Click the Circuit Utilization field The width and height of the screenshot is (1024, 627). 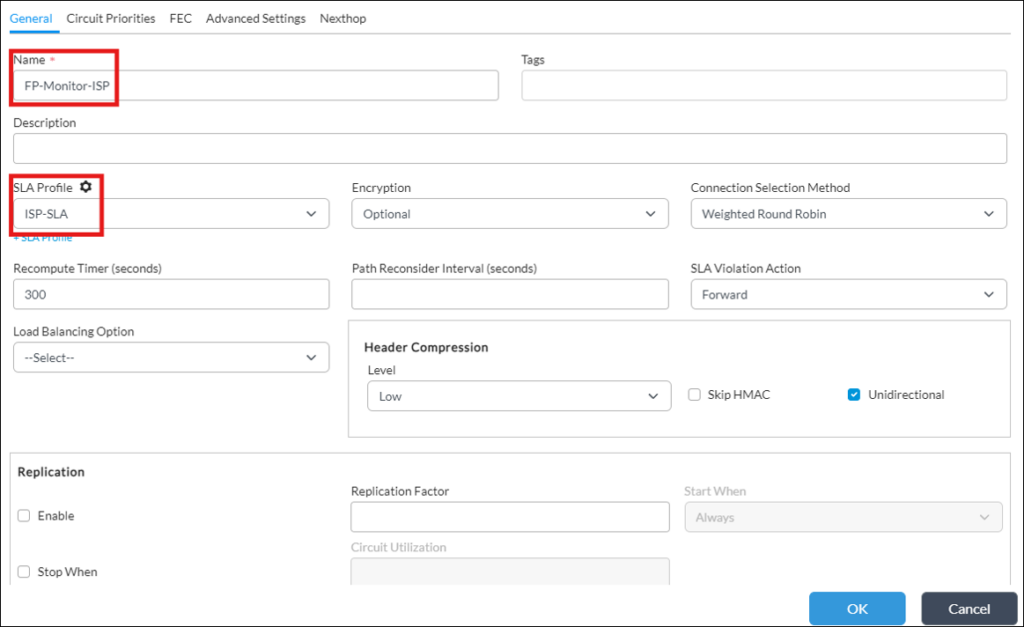(x=509, y=571)
